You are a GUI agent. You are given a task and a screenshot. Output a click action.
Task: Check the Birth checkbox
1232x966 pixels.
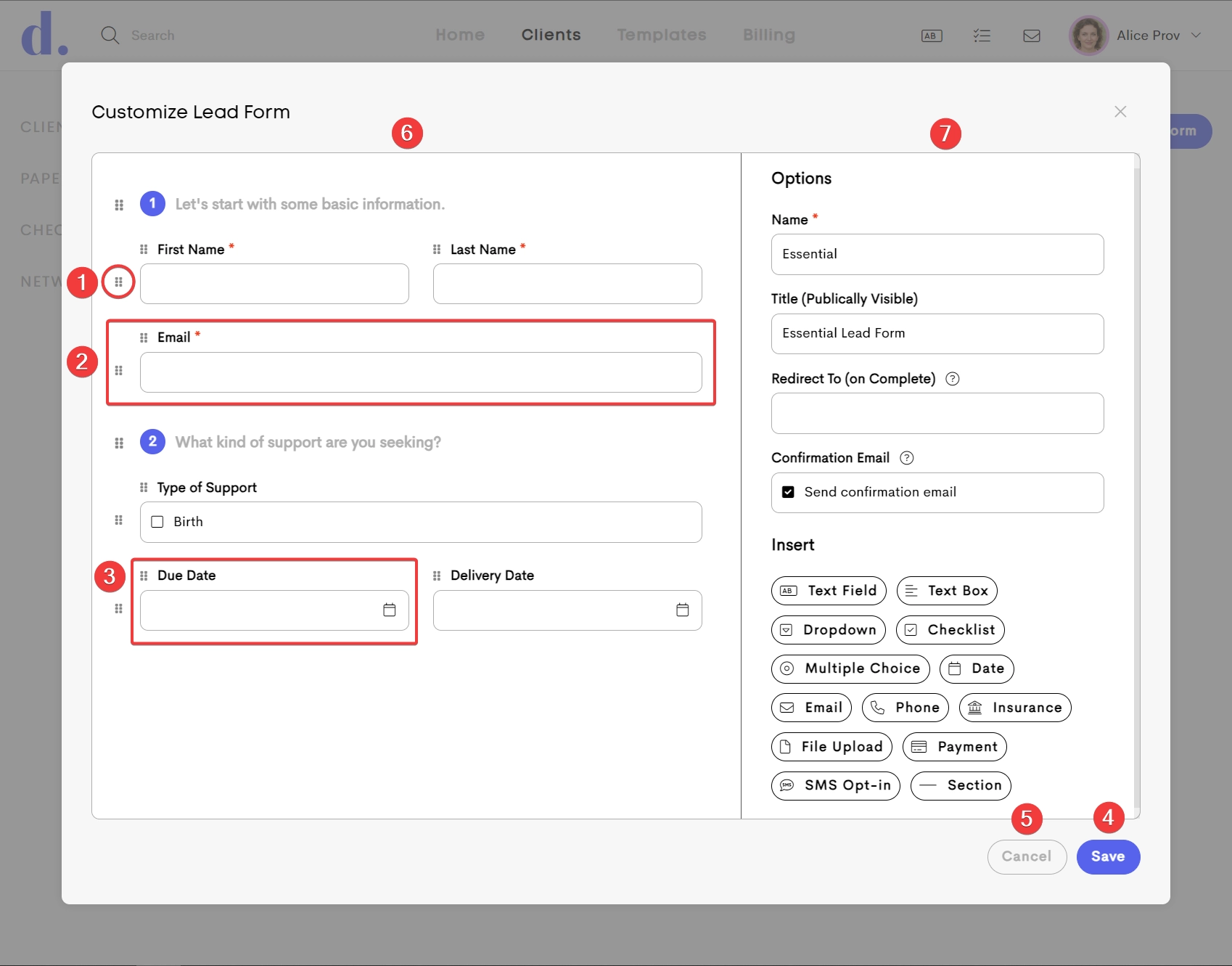tap(157, 522)
